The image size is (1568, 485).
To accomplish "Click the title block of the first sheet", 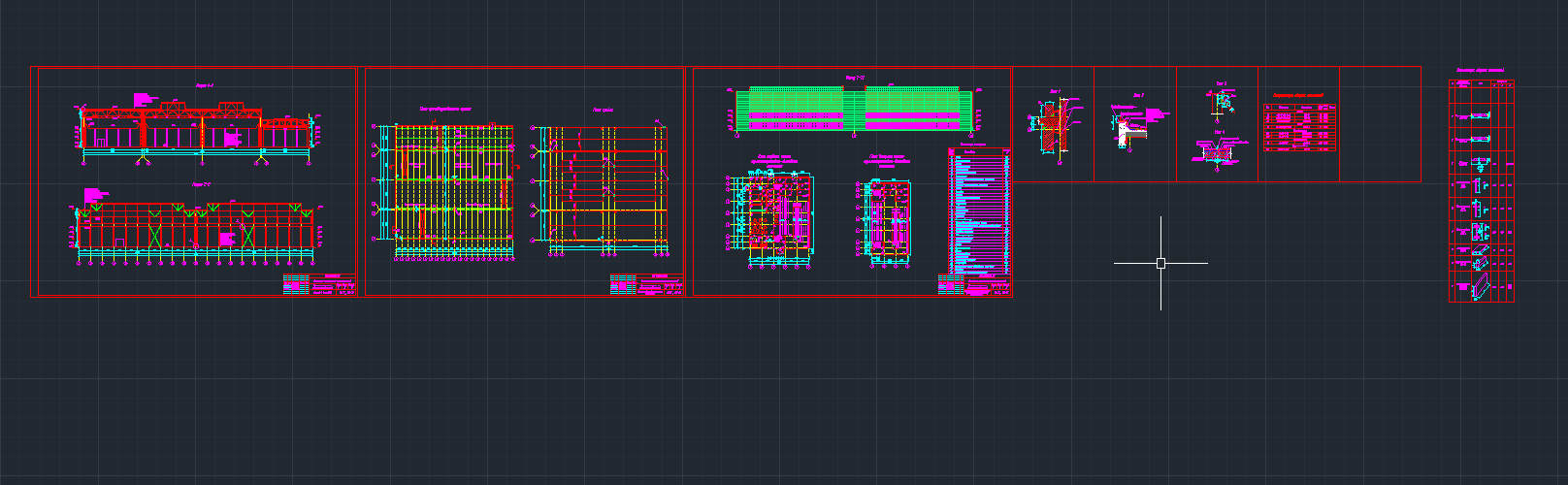I will coord(319,284).
